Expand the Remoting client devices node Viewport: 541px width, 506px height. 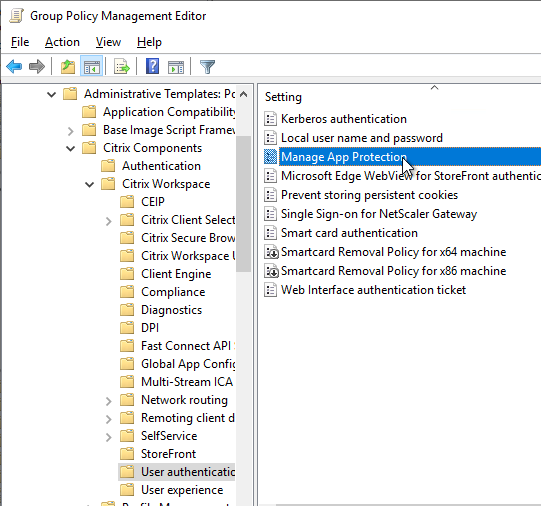click(109, 419)
